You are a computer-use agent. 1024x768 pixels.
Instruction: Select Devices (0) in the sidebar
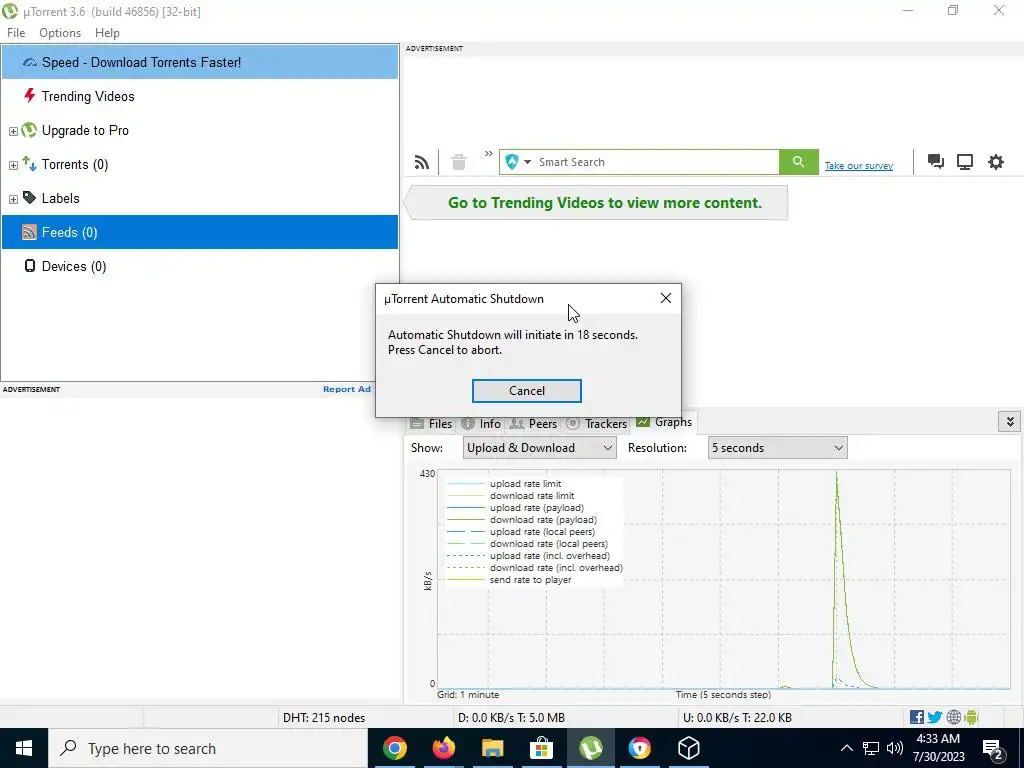click(200, 266)
